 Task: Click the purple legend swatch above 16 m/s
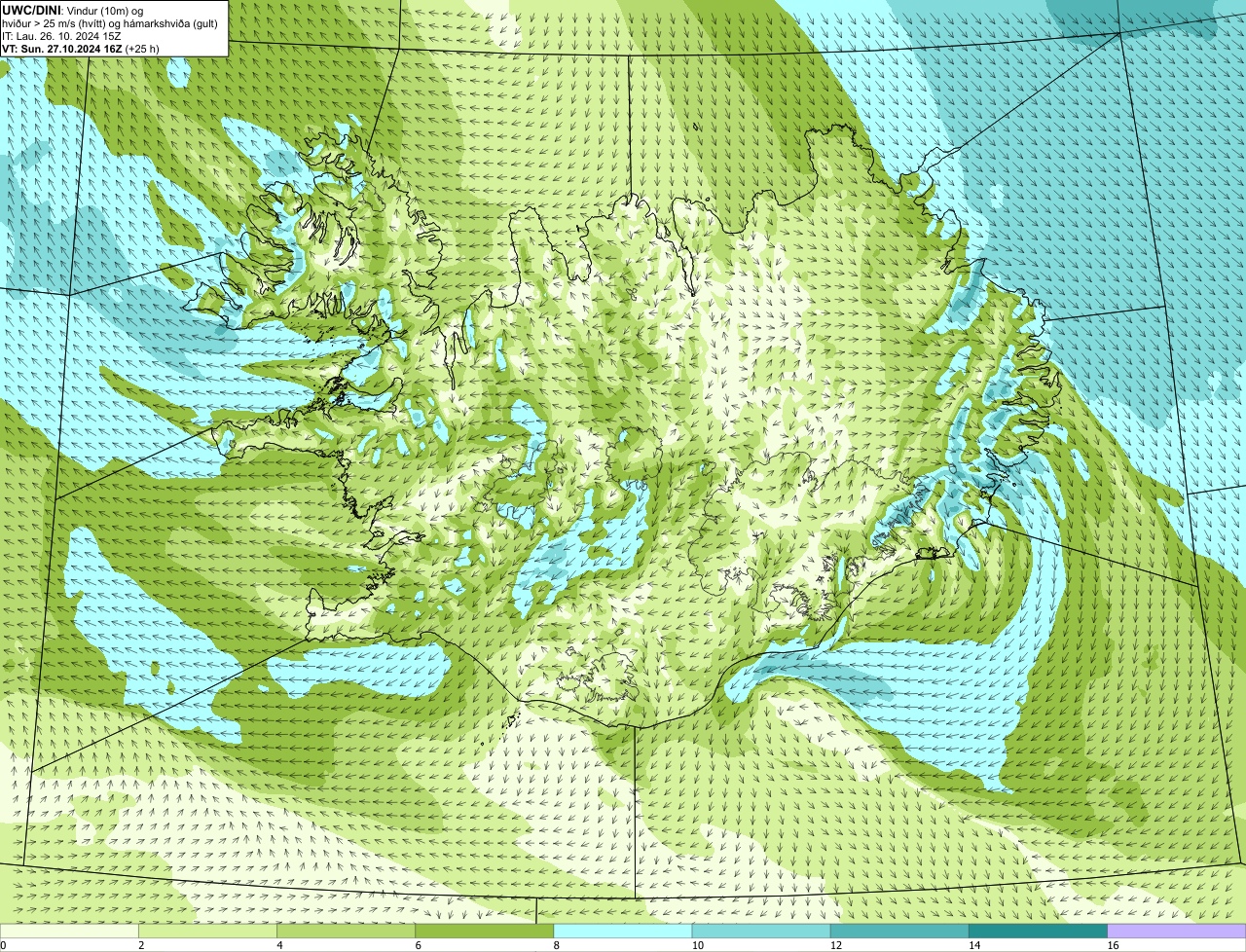(1177, 931)
